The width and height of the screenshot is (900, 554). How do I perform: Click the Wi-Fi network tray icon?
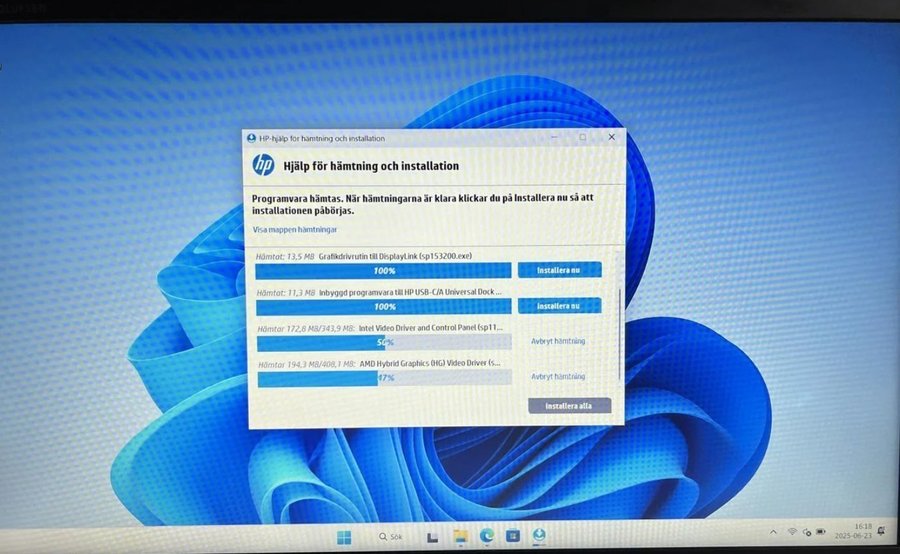point(792,532)
